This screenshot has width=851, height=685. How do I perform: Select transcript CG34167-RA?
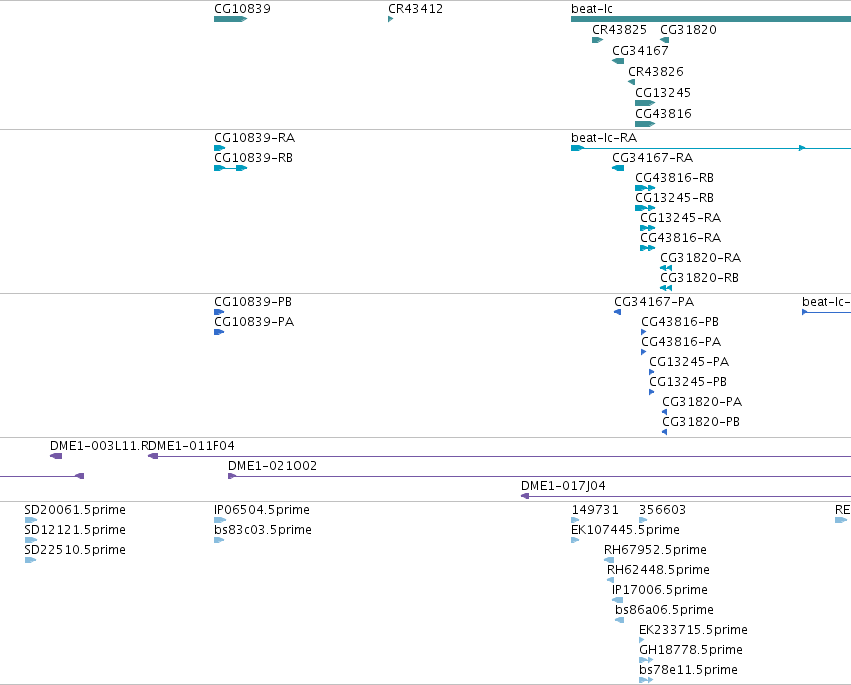(x=652, y=158)
